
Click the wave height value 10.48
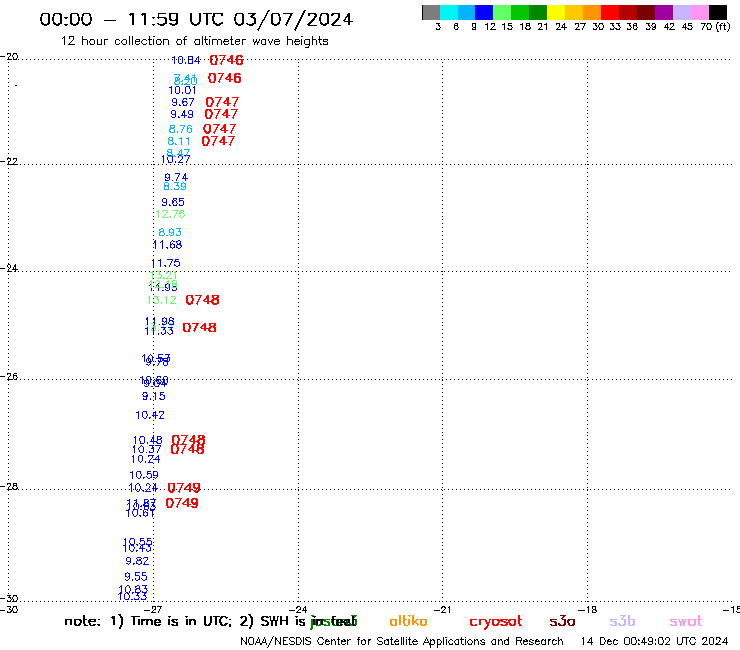[148, 440]
